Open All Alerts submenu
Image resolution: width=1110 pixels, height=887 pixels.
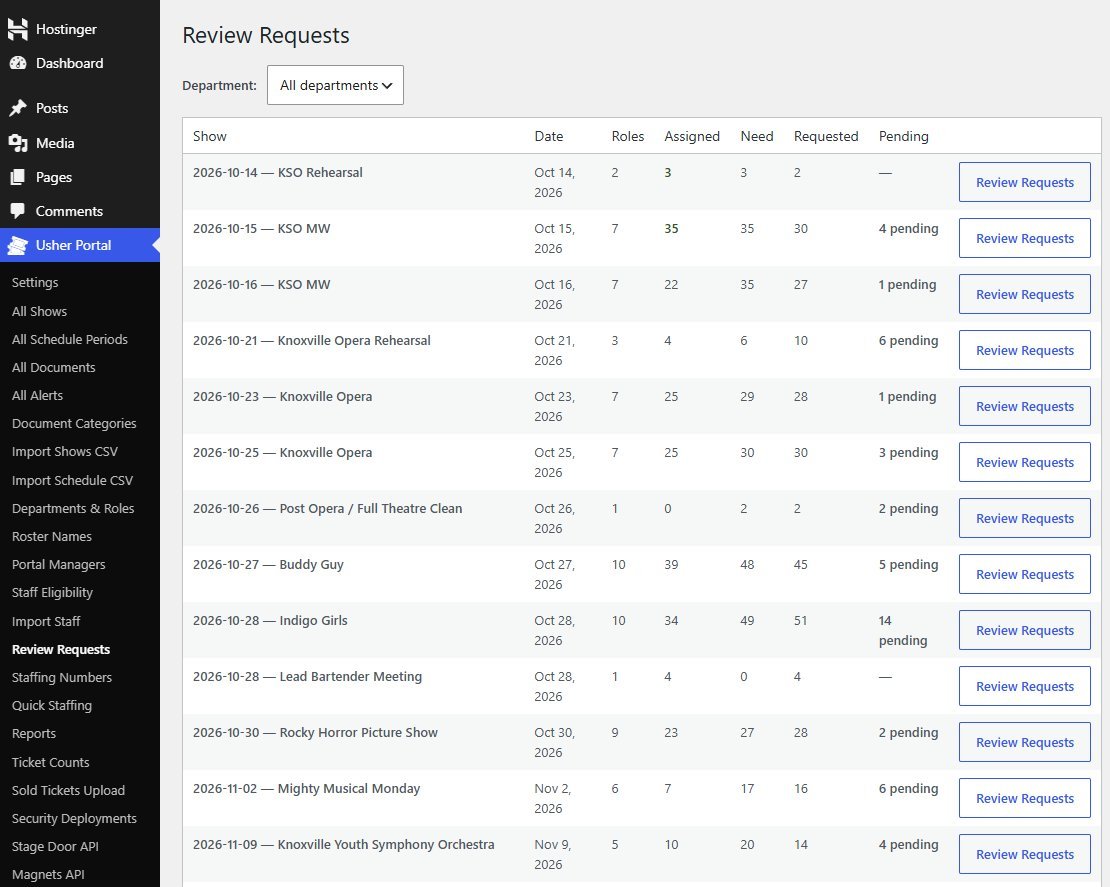click(38, 396)
